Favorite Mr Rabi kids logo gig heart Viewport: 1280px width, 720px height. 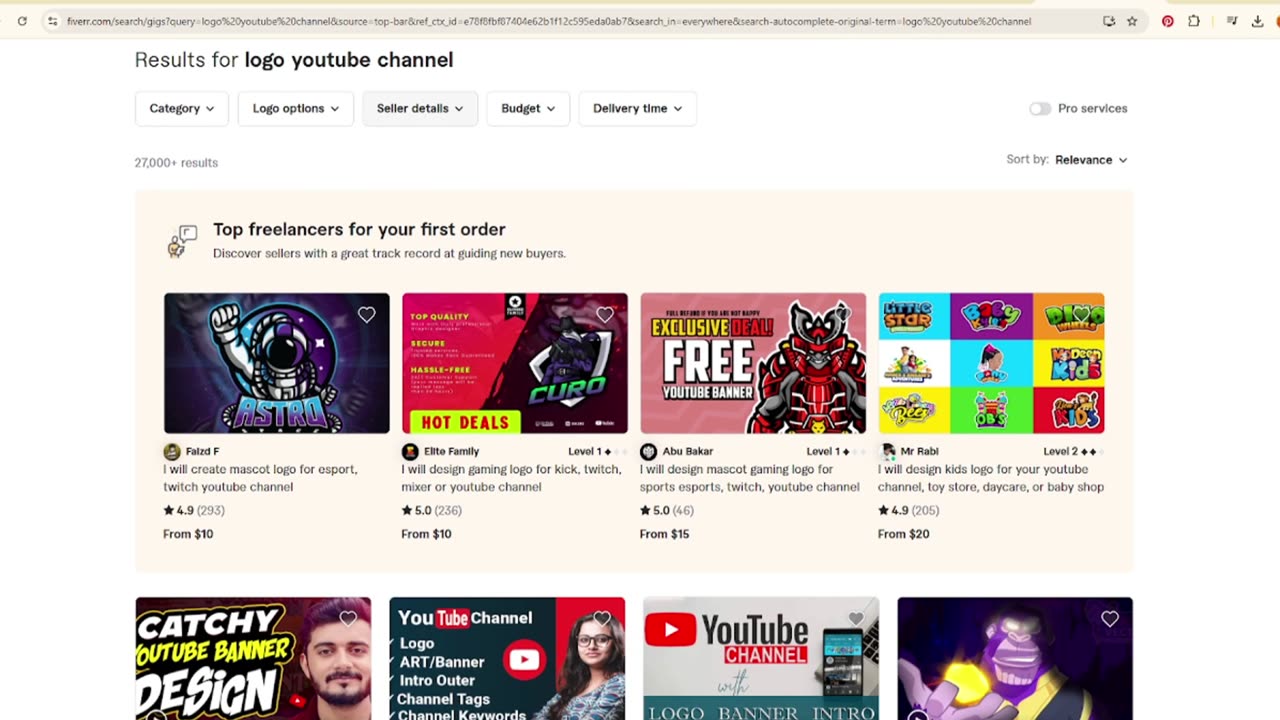1081,315
